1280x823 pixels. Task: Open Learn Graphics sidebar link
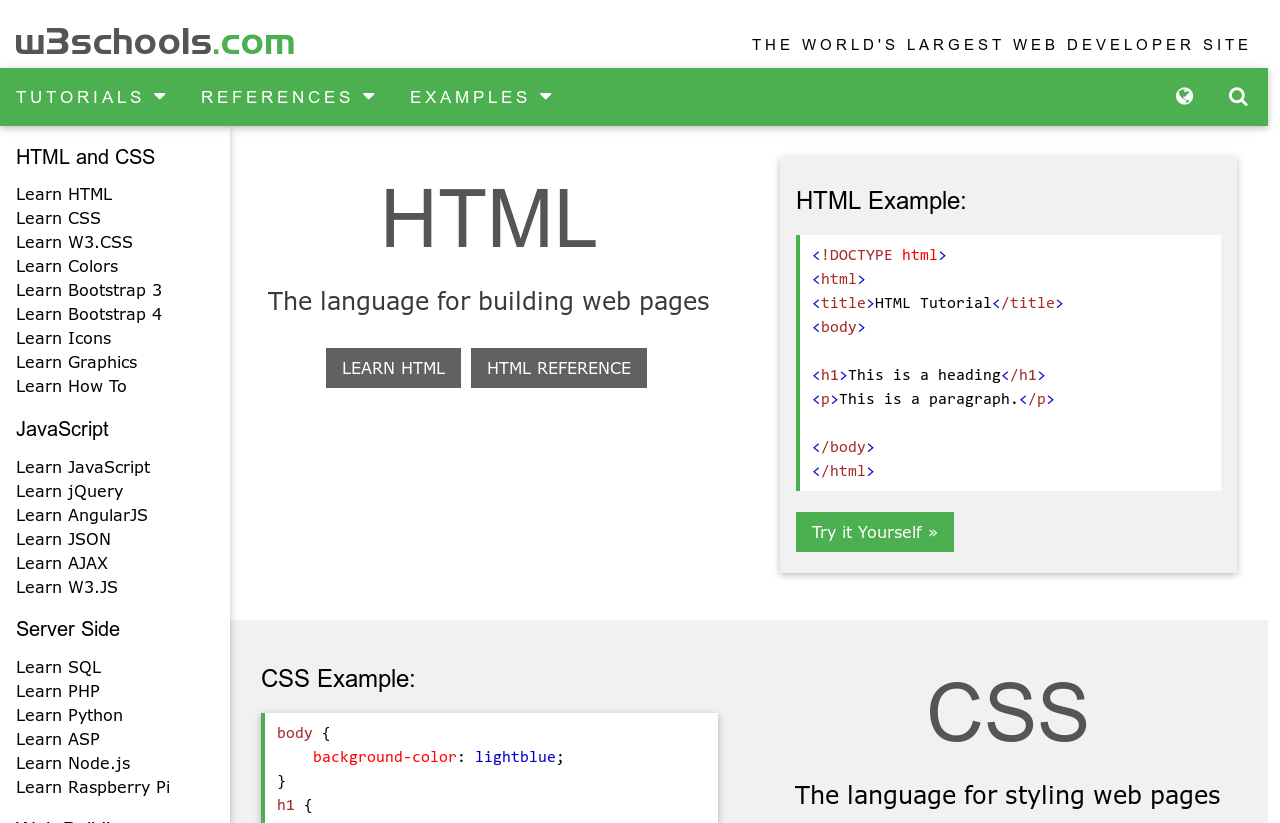tap(77, 362)
